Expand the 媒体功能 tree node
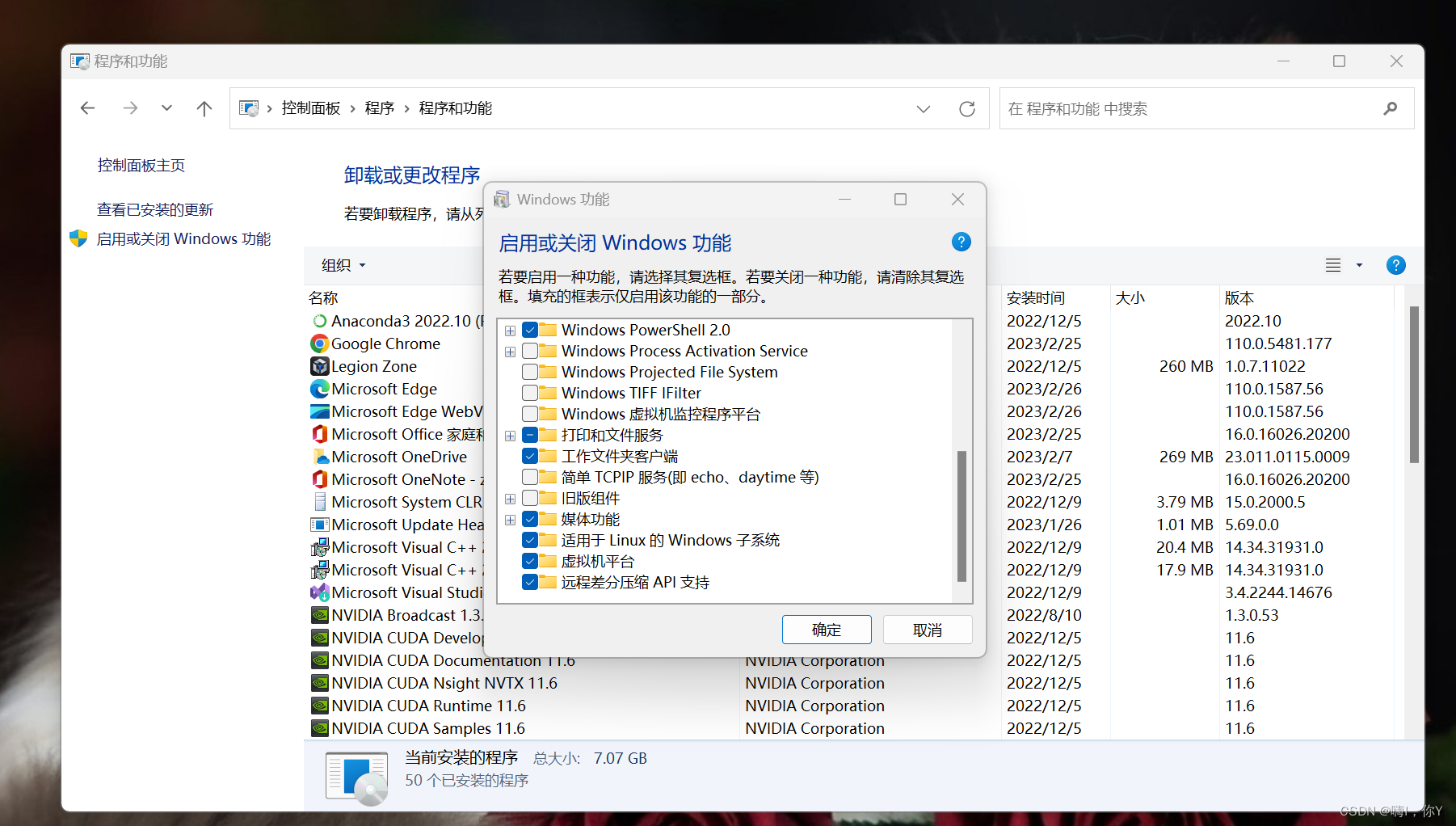1456x826 pixels. coord(510,519)
